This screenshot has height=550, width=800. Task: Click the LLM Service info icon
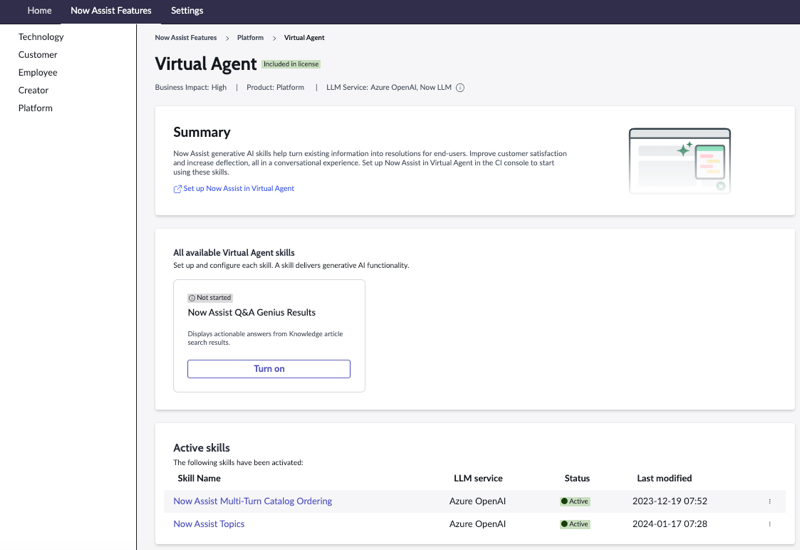(x=460, y=88)
